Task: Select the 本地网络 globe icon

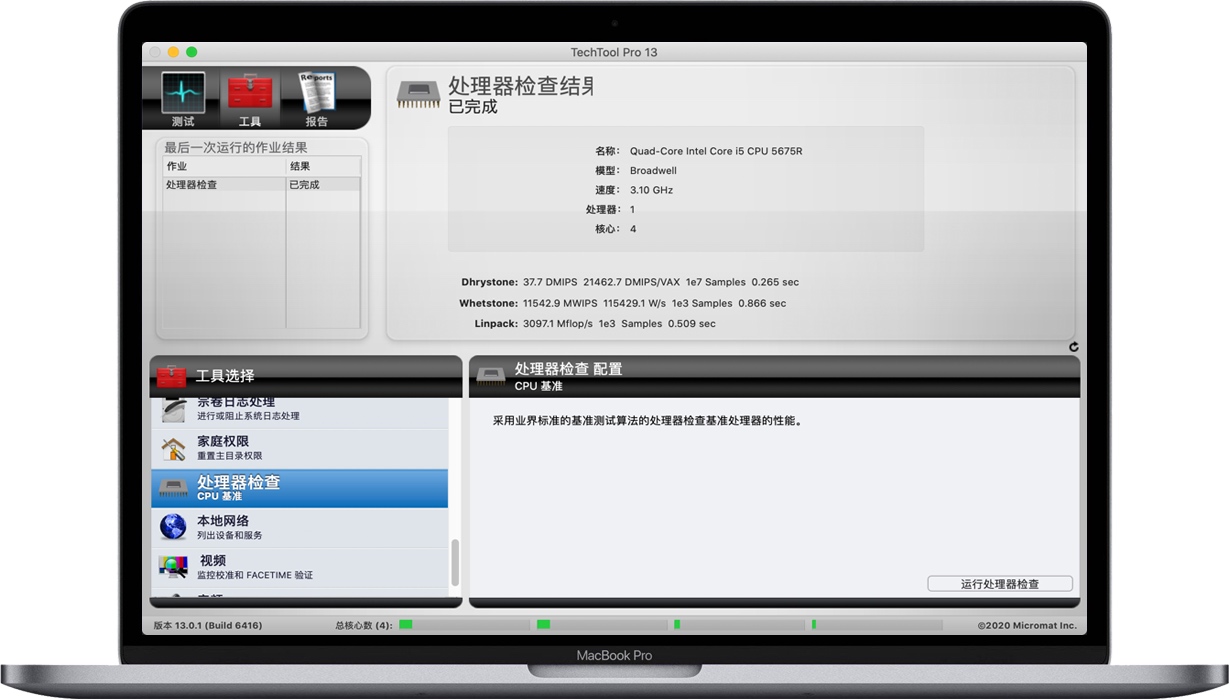Action: click(172, 526)
